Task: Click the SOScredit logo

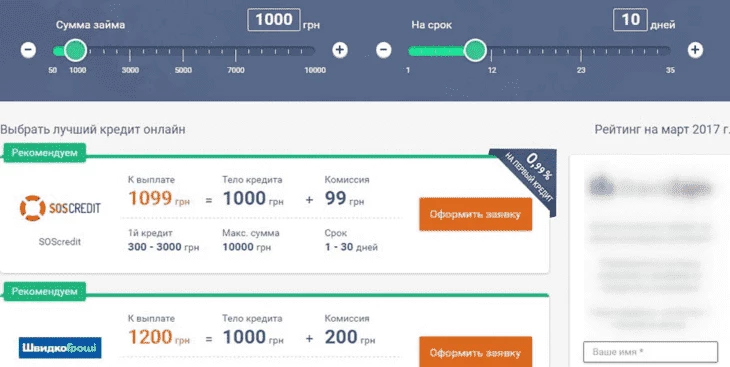Action: point(60,208)
